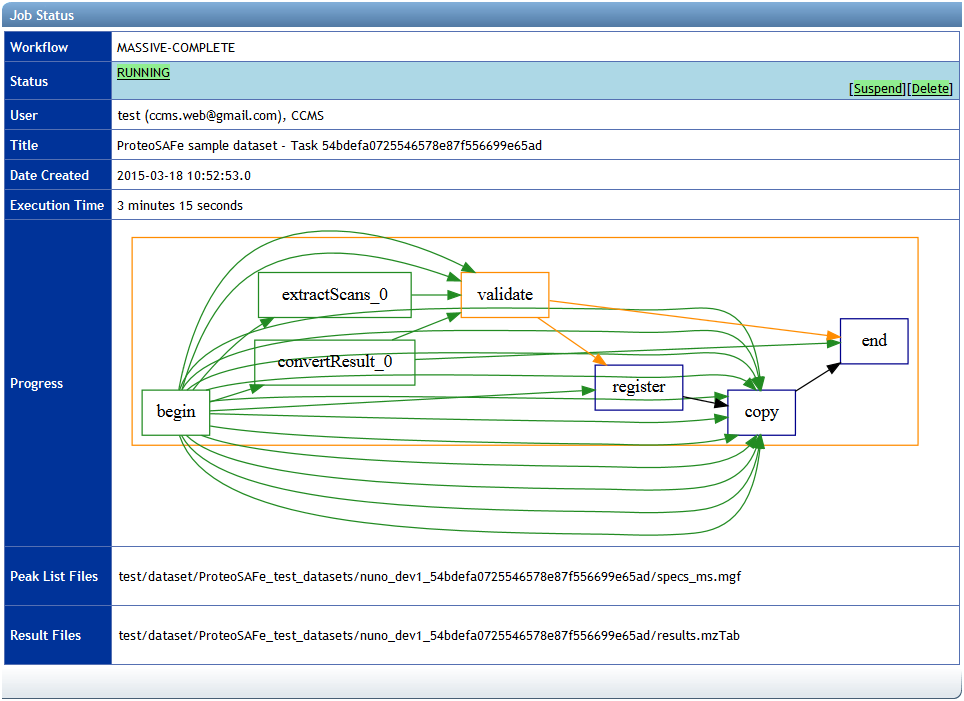Select the Workflow row label
This screenshot has height=701, width=964.
[x=39, y=47]
